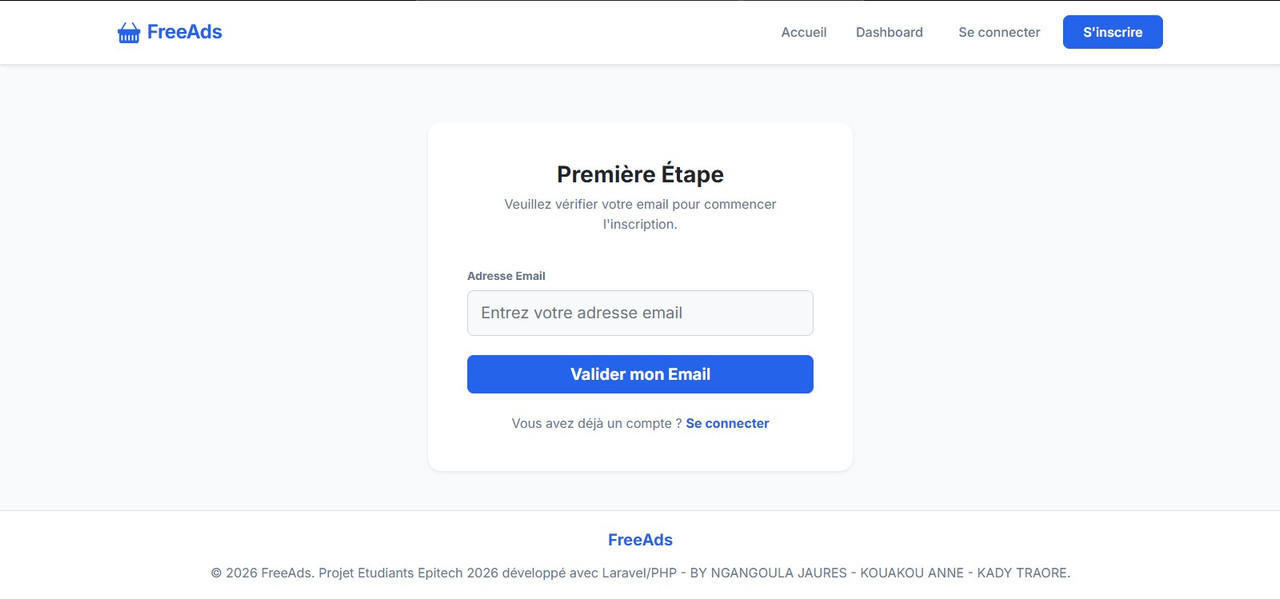Click the Adresse Email field label
Image resolution: width=1280 pixels, height=599 pixels.
pyautogui.click(x=506, y=276)
